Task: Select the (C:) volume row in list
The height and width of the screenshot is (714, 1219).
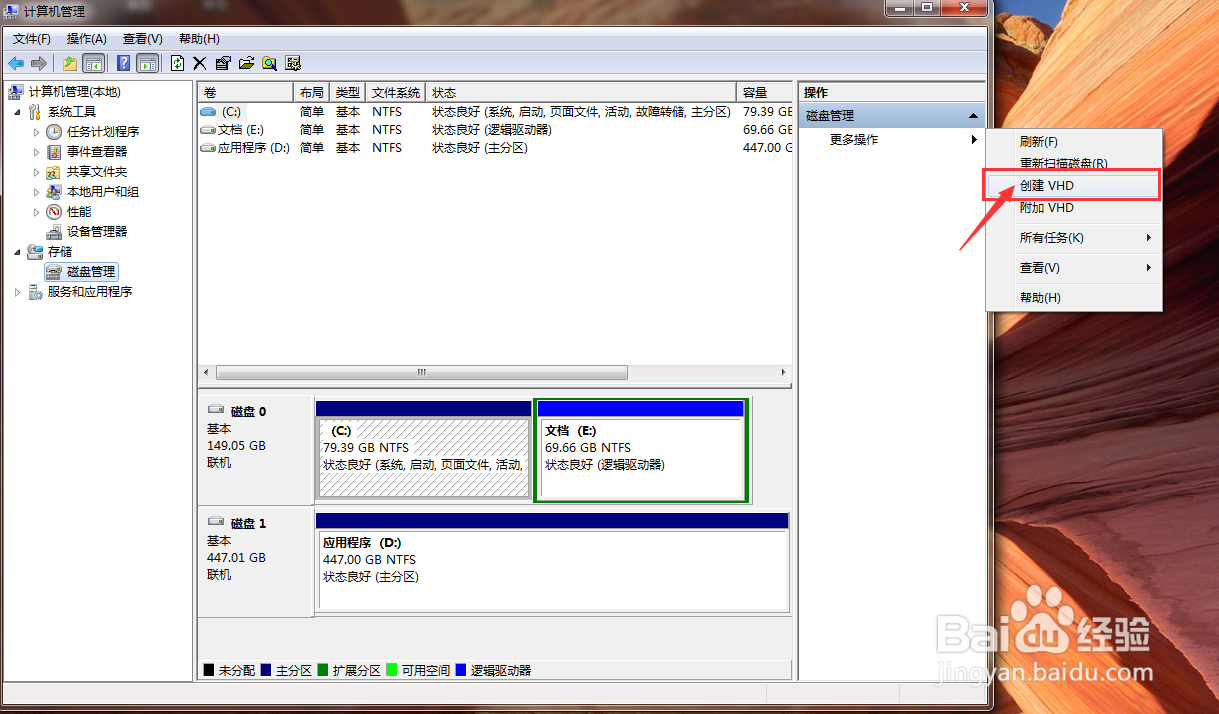Action: tap(495, 112)
